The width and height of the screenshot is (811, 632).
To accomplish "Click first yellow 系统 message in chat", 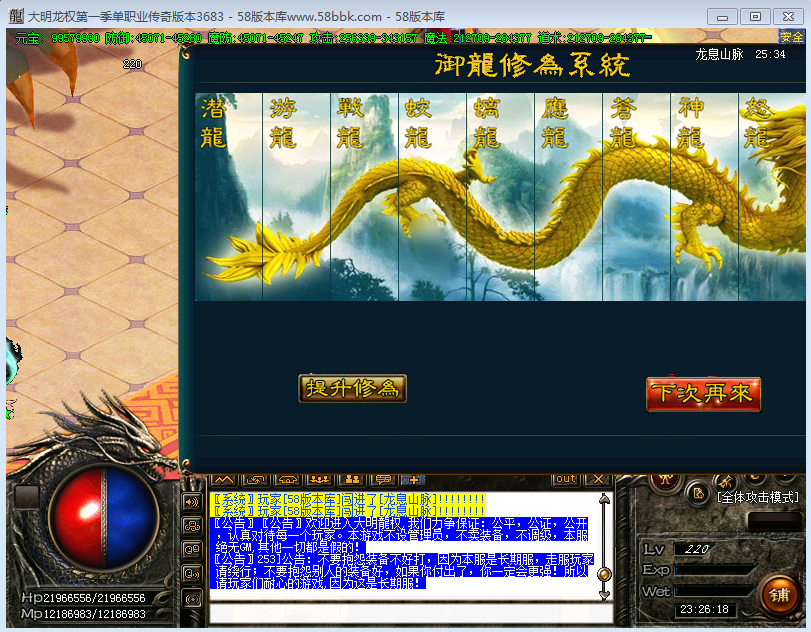I will coord(349,500).
